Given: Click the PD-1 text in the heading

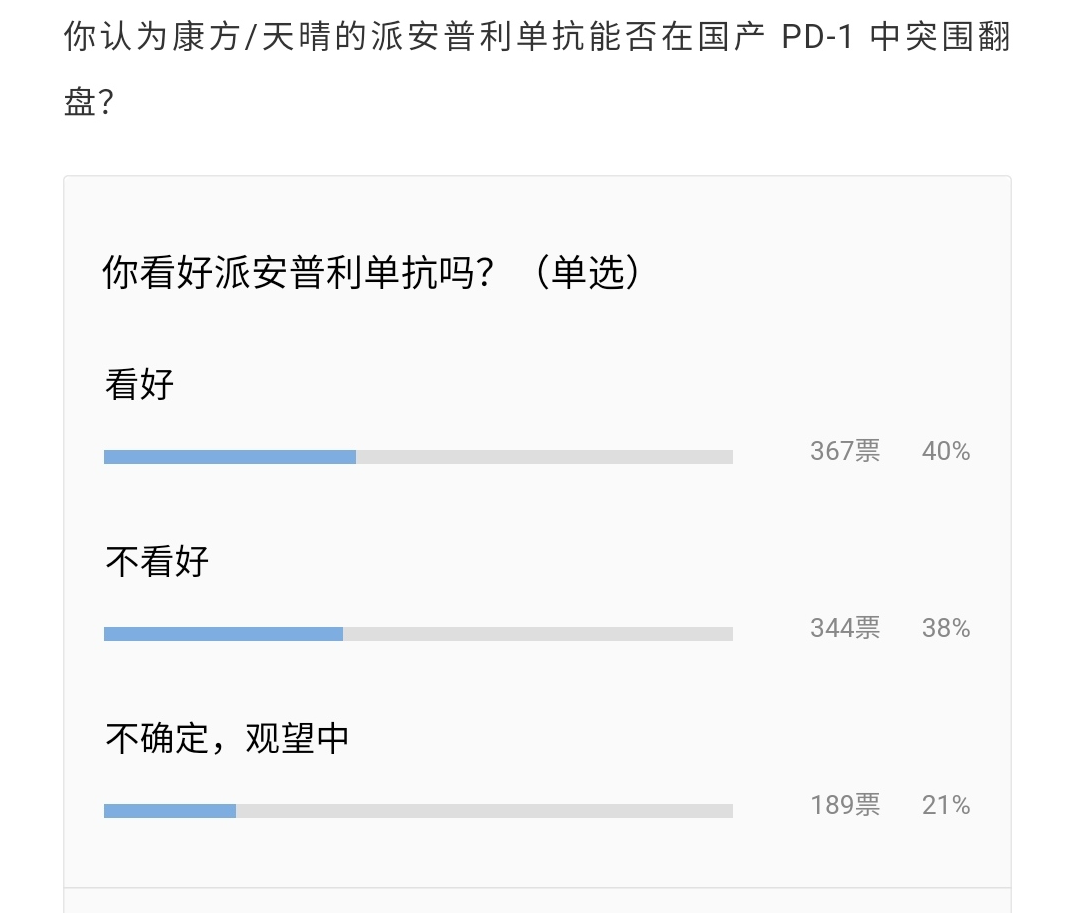Looking at the screenshot, I should pyautogui.click(x=817, y=36).
